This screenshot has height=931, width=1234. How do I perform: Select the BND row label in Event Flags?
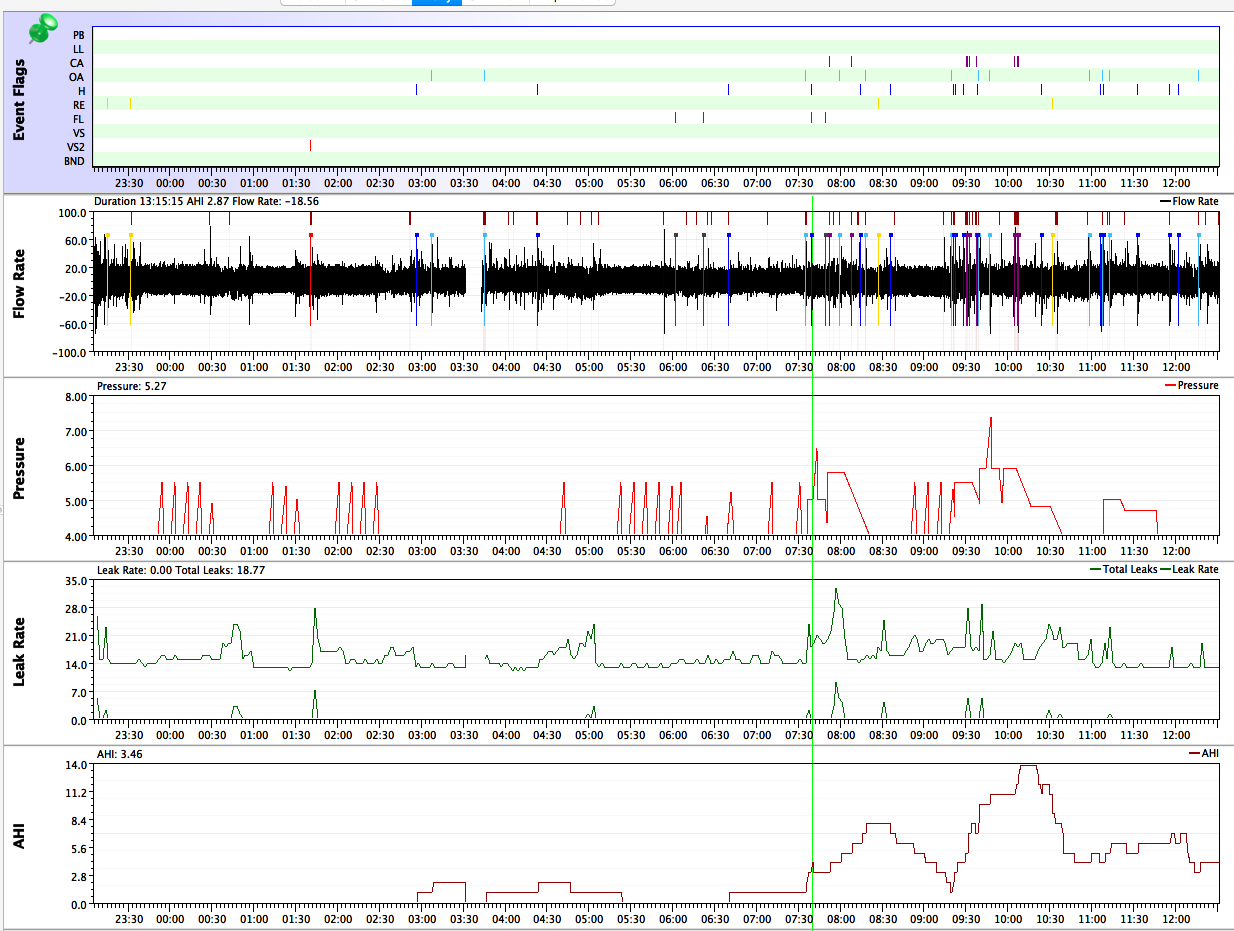click(x=75, y=160)
